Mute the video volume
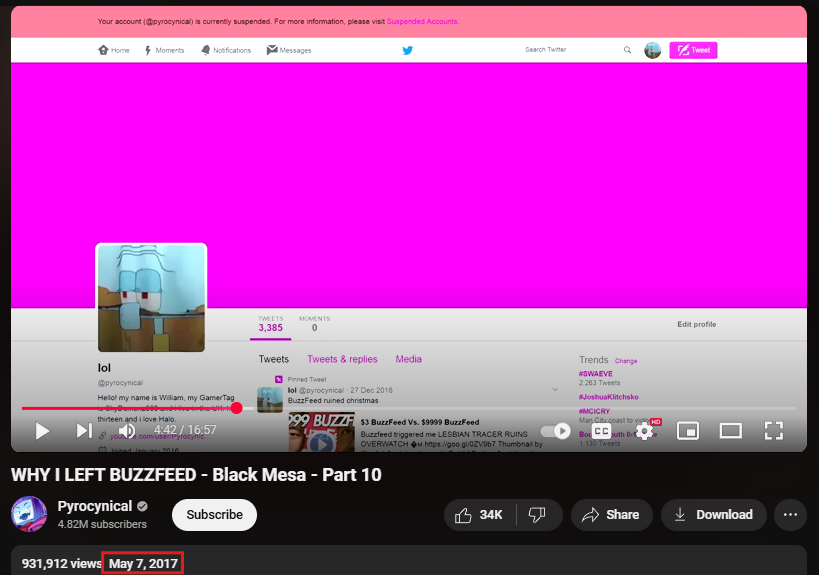Screen dimensions: 819x575 click(x=127, y=431)
